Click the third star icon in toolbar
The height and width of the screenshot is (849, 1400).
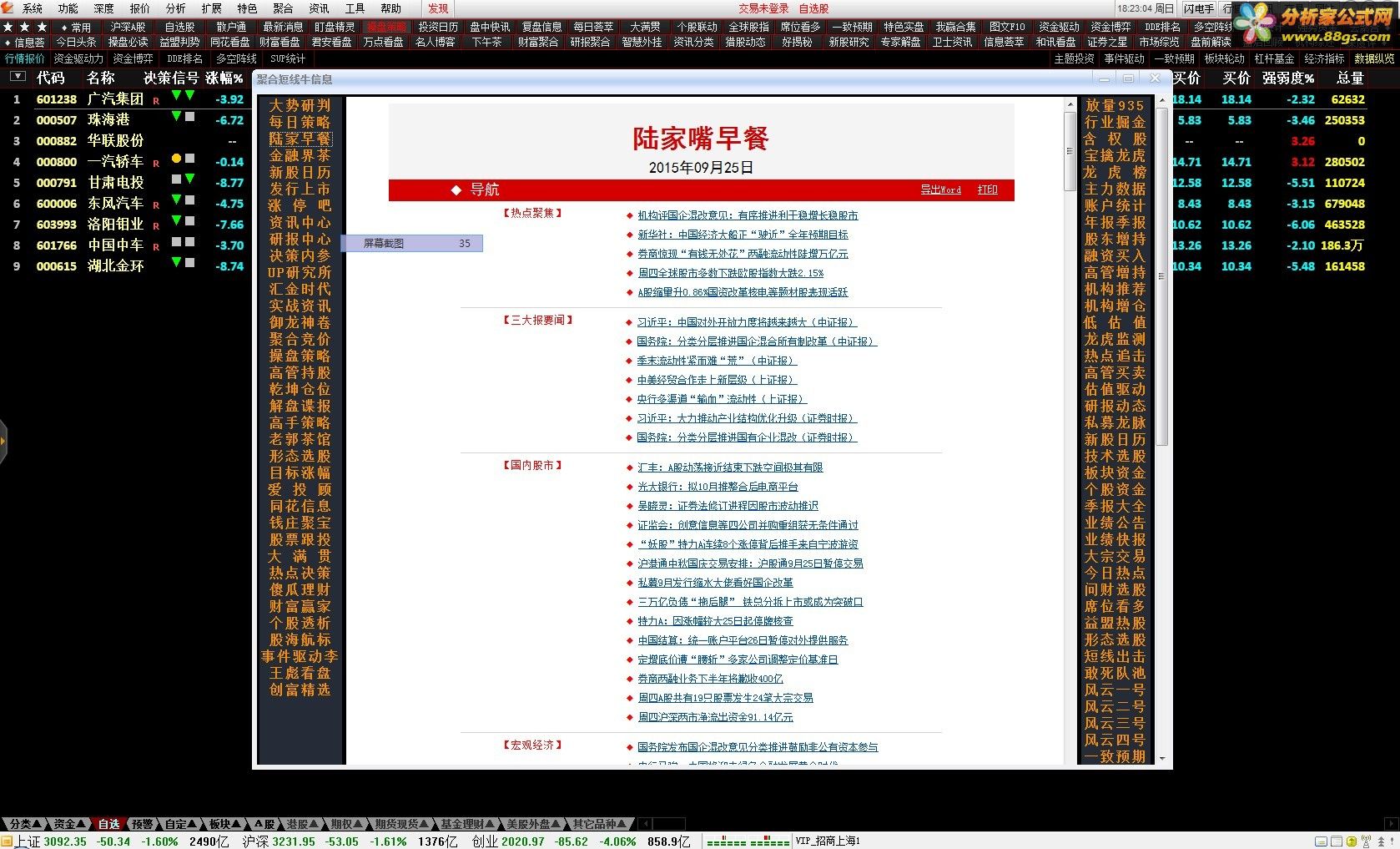coord(42,27)
